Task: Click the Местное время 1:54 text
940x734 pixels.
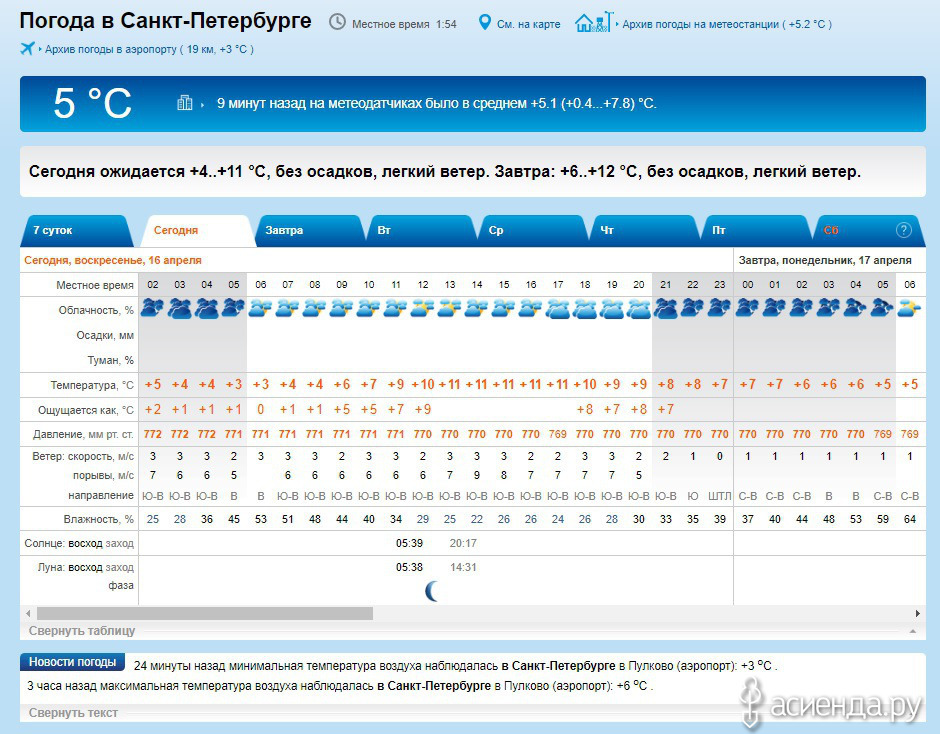Action: tap(404, 24)
